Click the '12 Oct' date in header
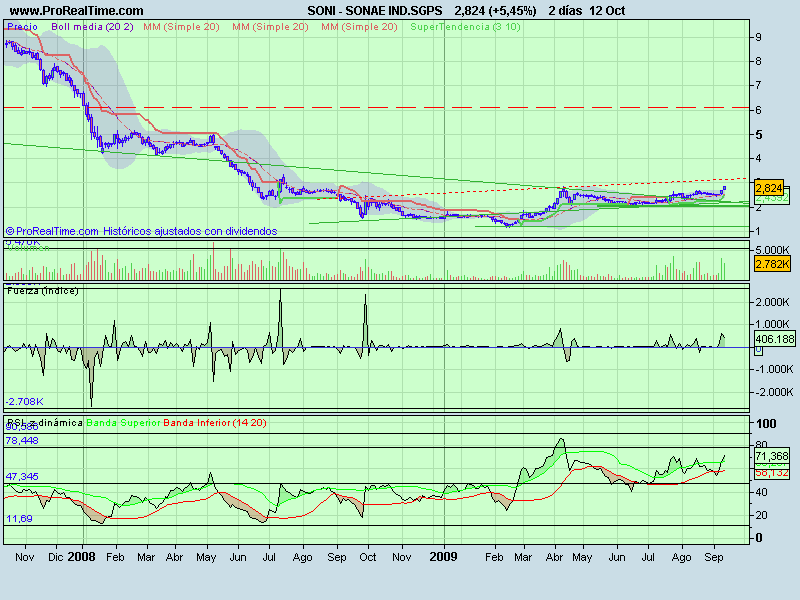 click(607, 11)
